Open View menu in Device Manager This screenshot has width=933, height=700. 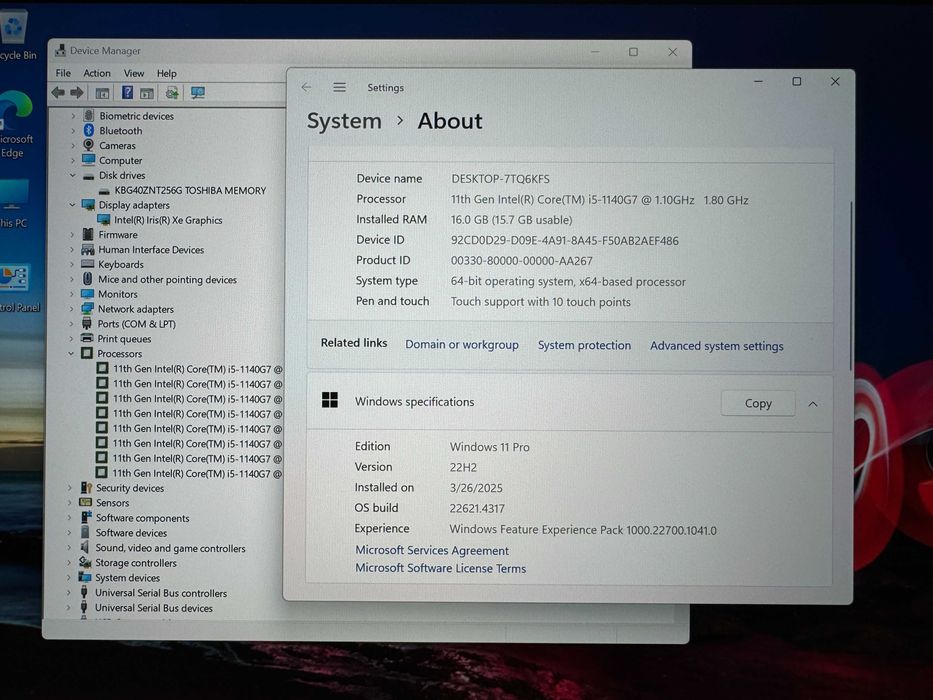pyautogui.click(x=134, y=73)
